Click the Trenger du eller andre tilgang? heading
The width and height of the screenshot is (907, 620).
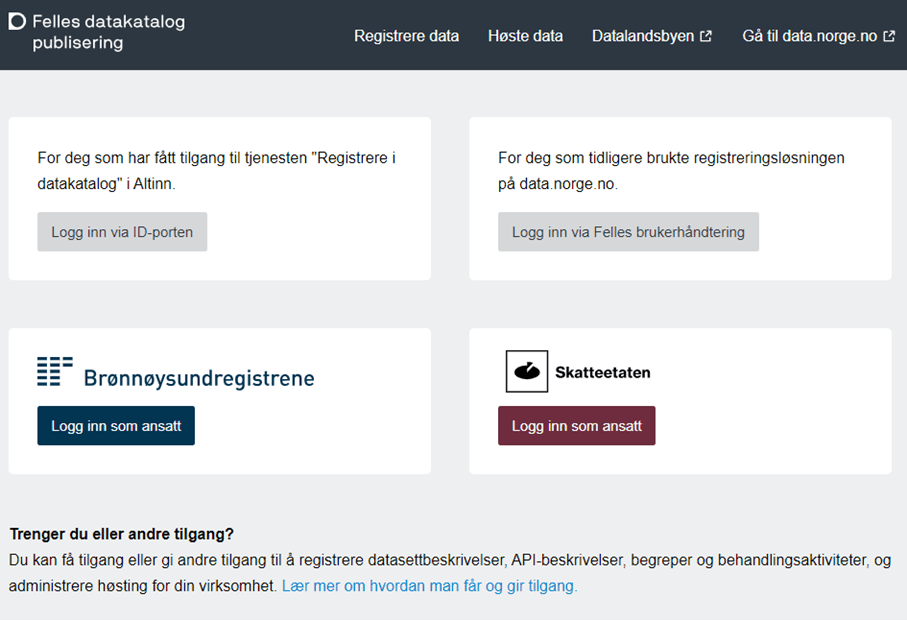[x=121, y=534]
